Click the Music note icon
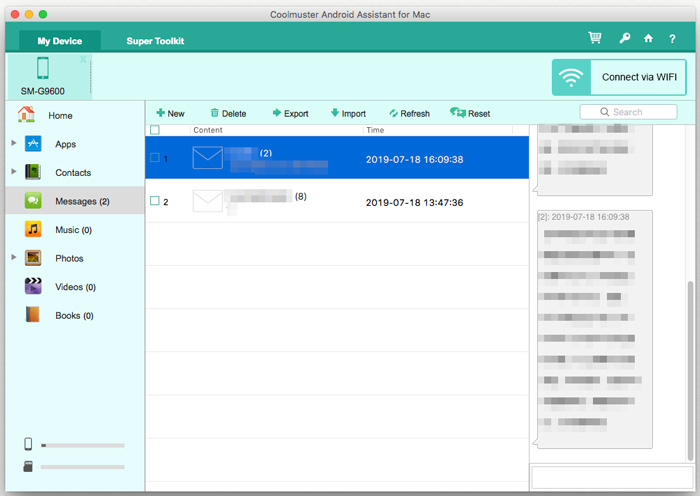Viewport: 700px width, 496px height. (x=33, y=229)
